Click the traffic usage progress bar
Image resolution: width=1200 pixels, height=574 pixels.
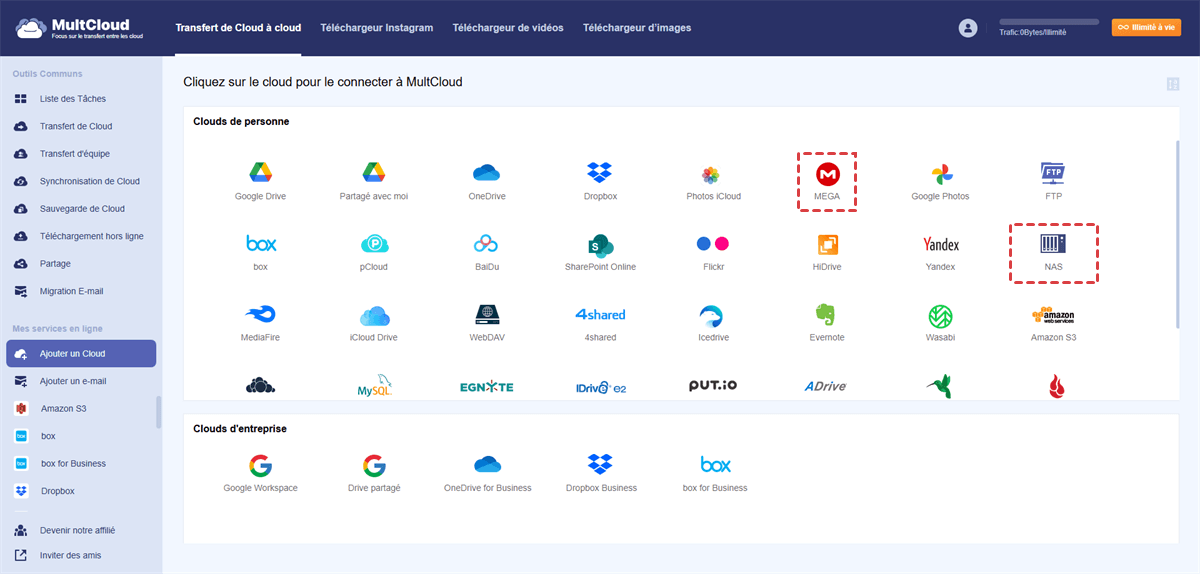coord(1047,21)
